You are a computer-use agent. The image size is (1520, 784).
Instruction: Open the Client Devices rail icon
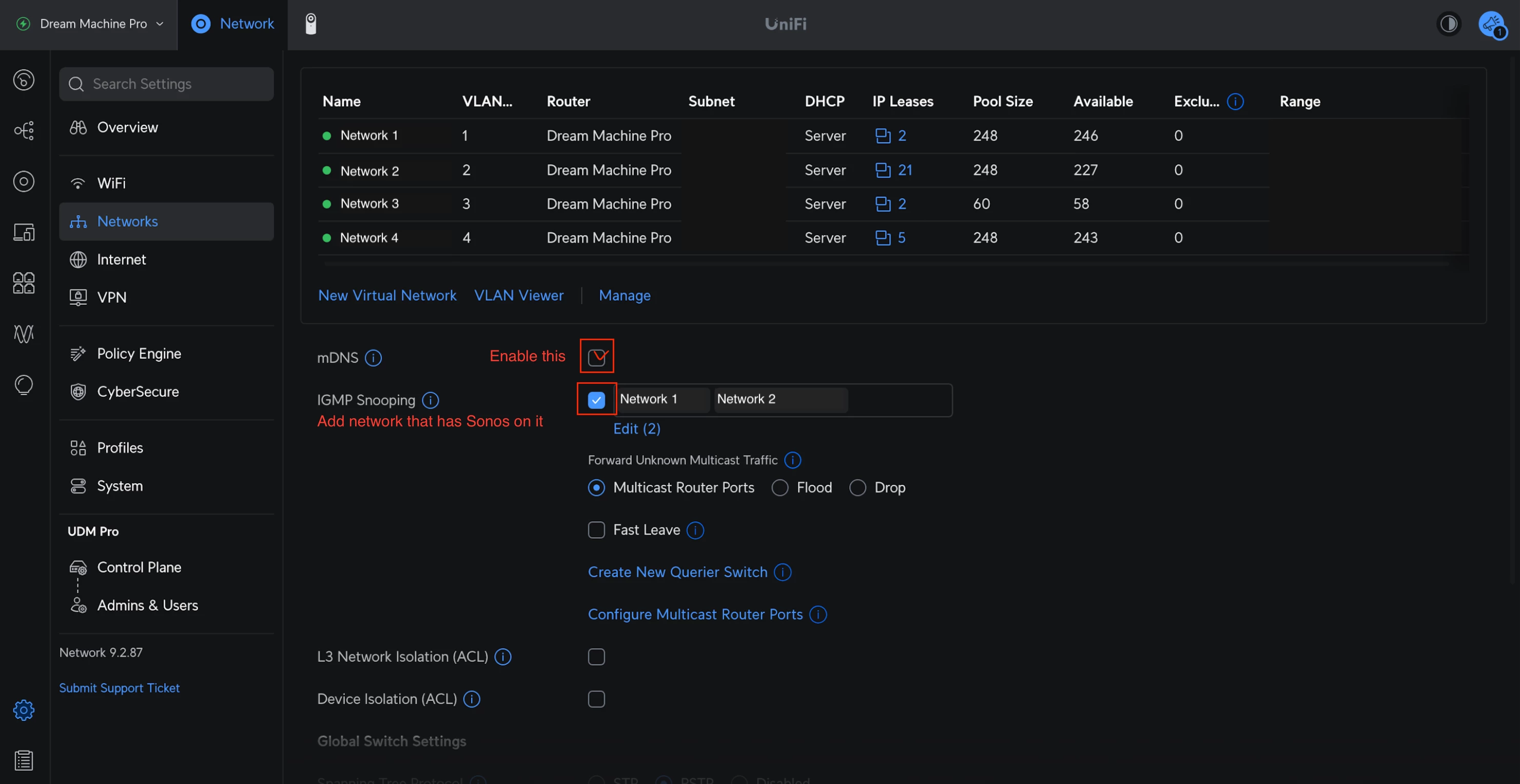coord(24,232)
